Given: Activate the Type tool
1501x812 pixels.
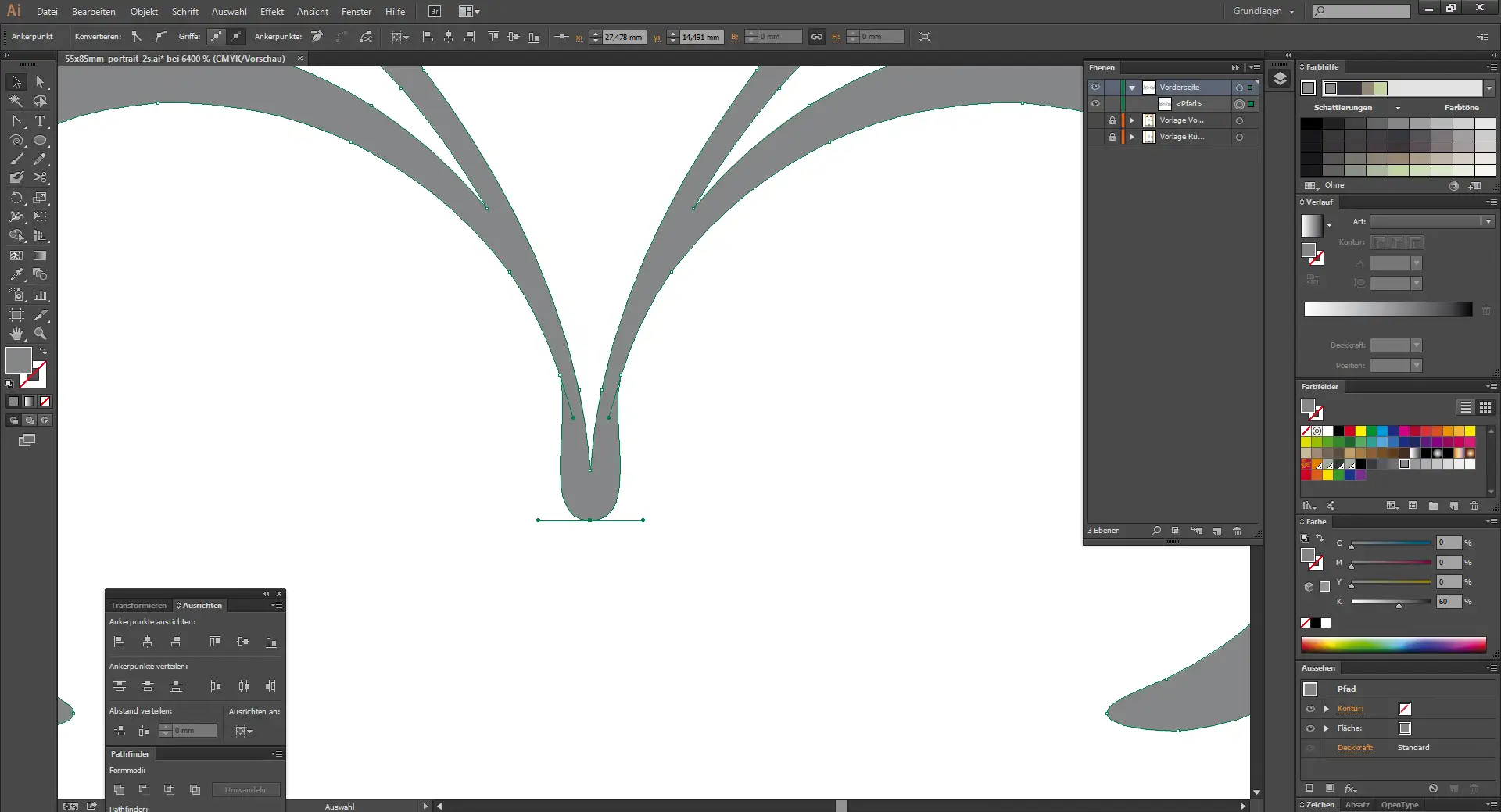Looking at the screenshot, I should point(40,121).
